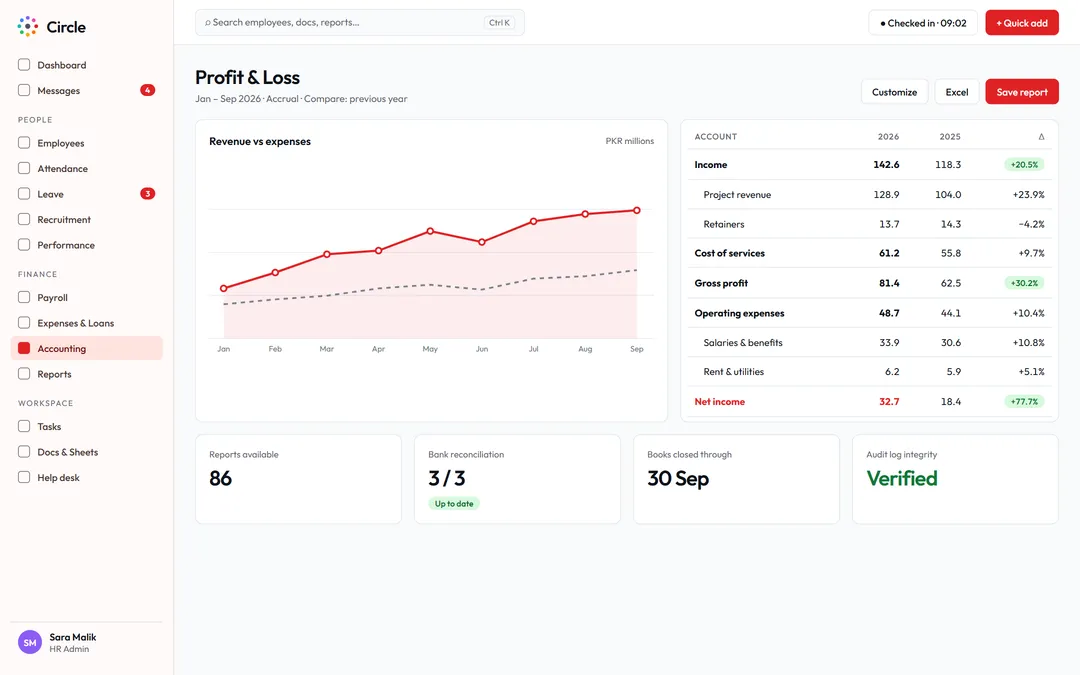Click the Tasks sidebar icon
Screen dimensions: 1080x675
(24, 426)
